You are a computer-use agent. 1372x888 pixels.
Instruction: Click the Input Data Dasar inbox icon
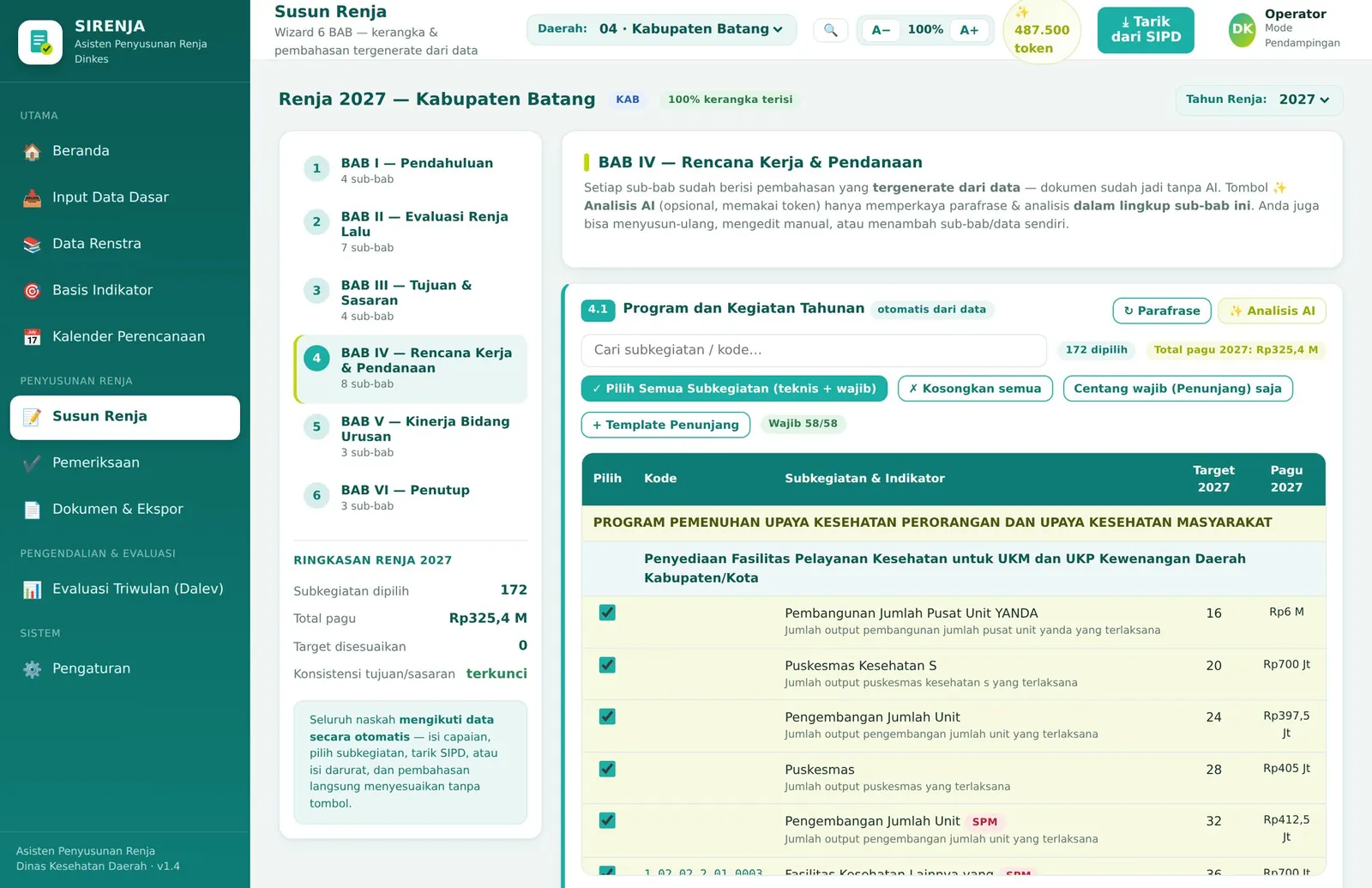tap(32, 198)
